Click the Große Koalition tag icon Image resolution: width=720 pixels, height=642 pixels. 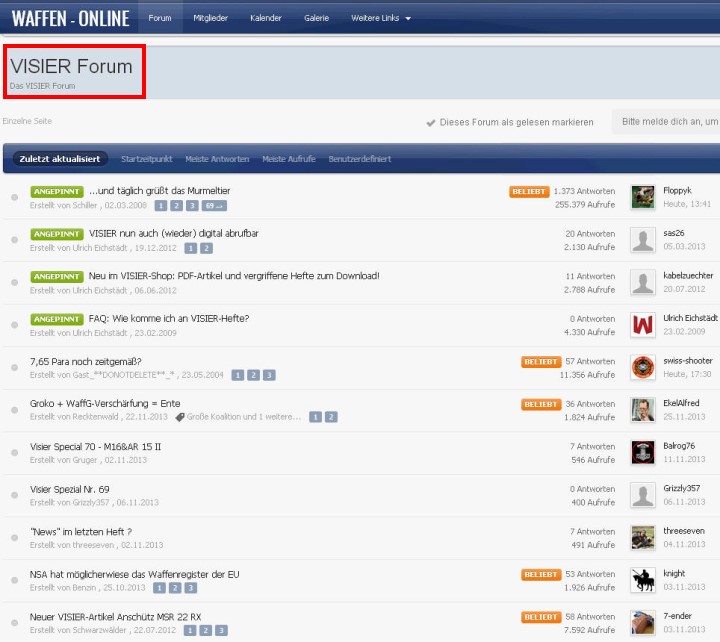[x=180, y=416]
